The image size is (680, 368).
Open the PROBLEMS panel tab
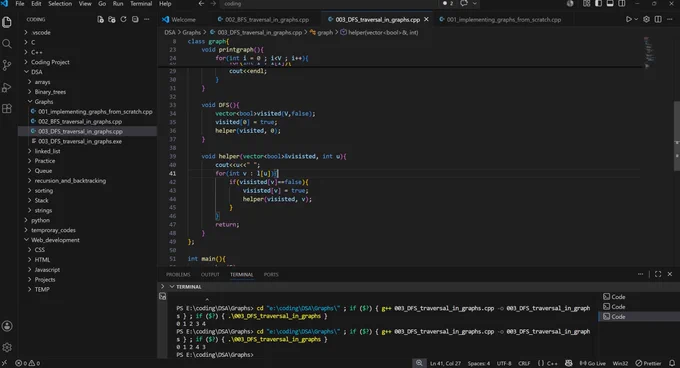(178, 274)
